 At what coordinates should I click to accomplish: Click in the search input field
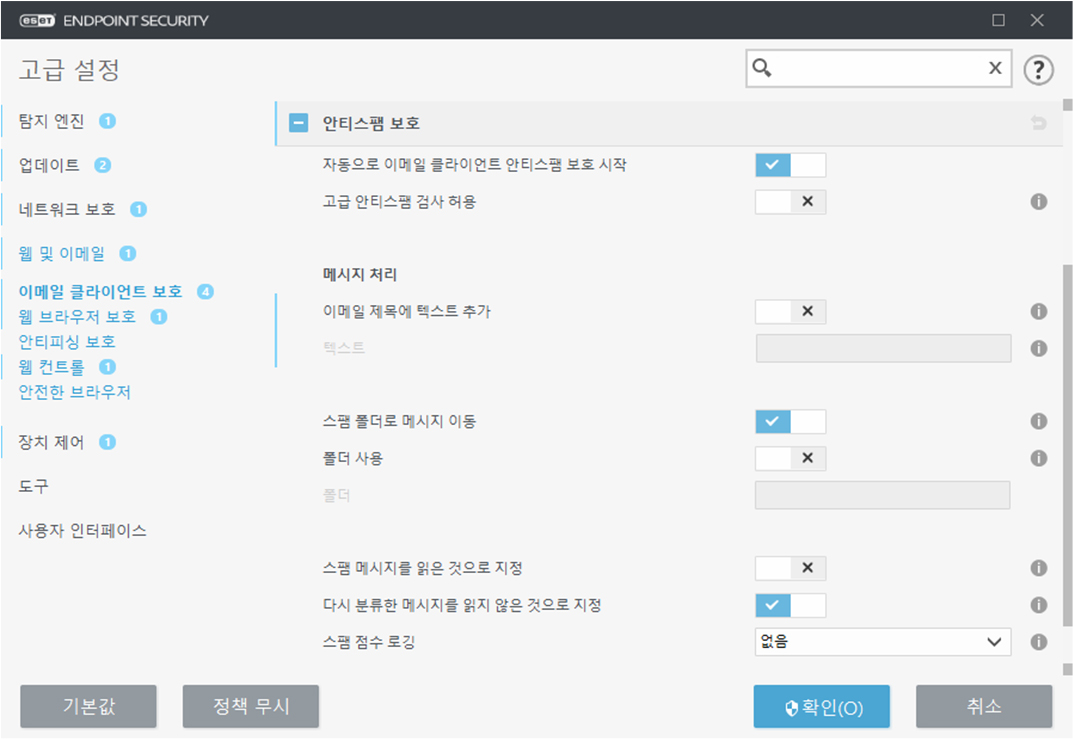click(x=878, y=68)
